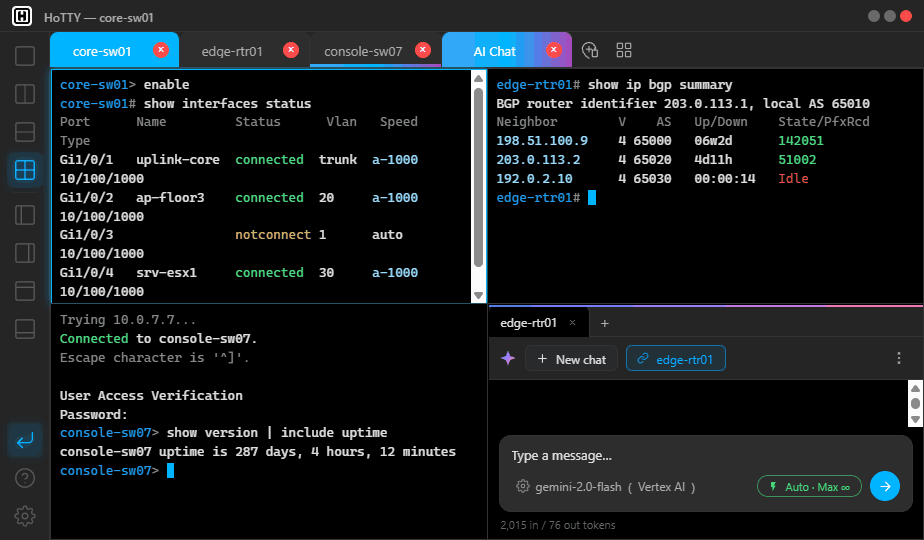Click the ap-floor3 port name
This screenshot has width=924, height=540.
pos(170,197)
